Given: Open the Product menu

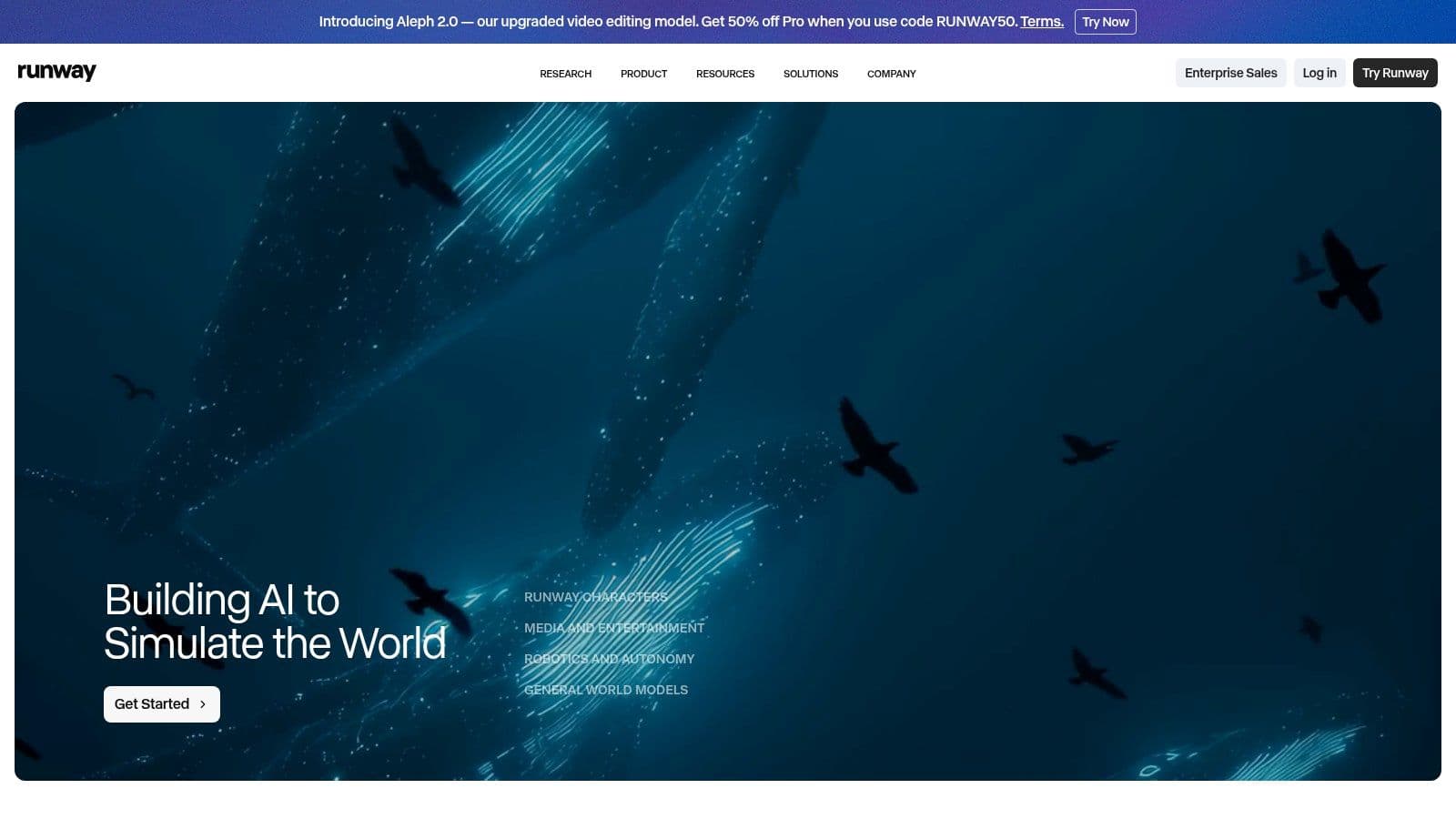Looking at the screenshot, I should pos(643,74).
